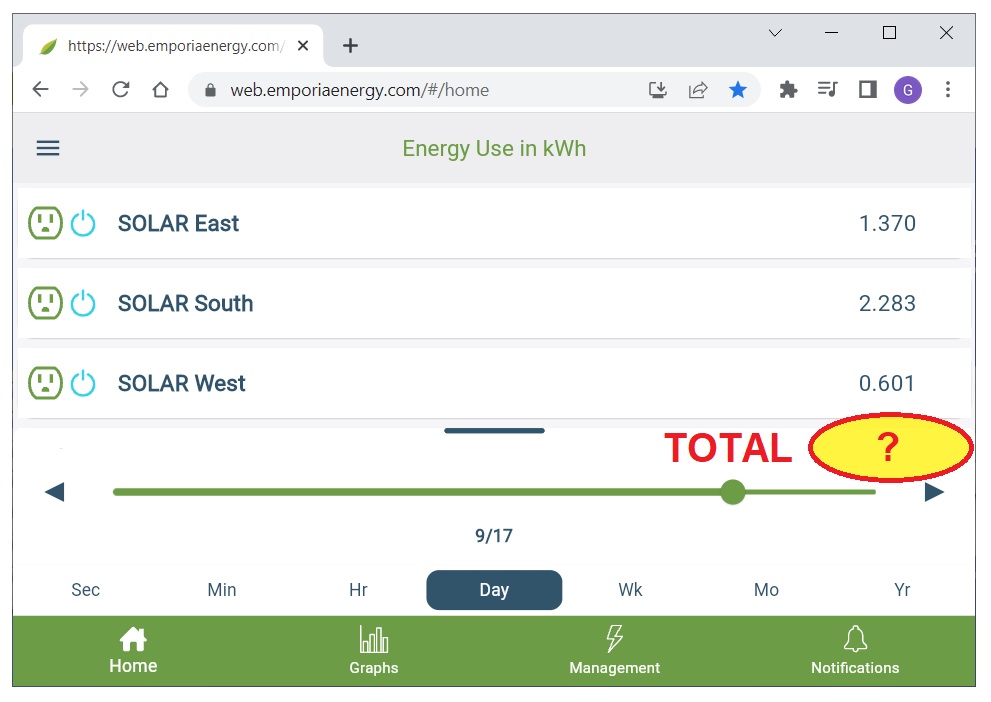Image resolution: width=991 pixels, height=702 pixels.
Task: Go to the Home tab
Action: coord(133,651)
